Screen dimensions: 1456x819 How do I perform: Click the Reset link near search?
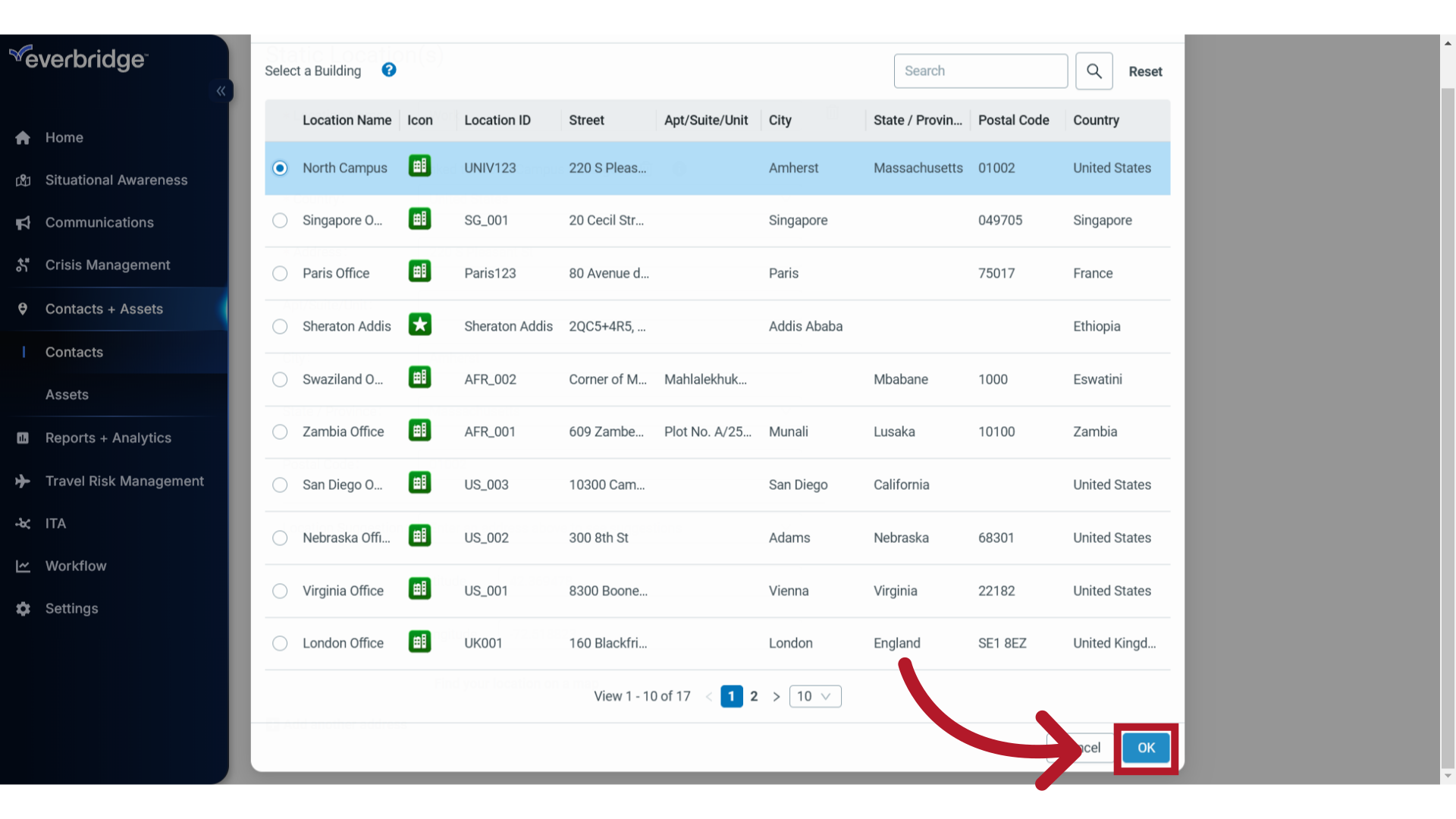point(1145,71)
